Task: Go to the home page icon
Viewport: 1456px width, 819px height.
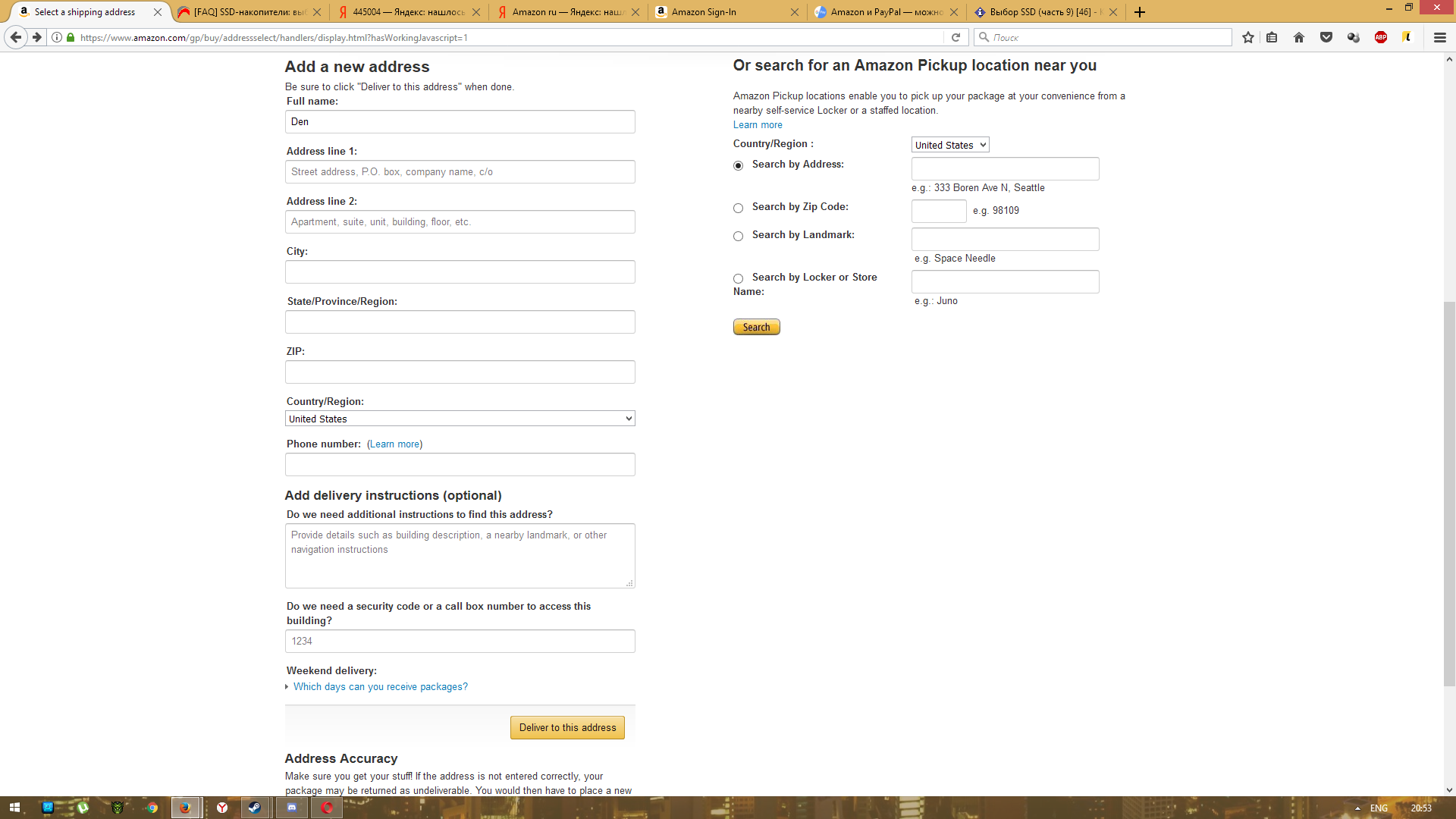Action: tap(1299, 37)
